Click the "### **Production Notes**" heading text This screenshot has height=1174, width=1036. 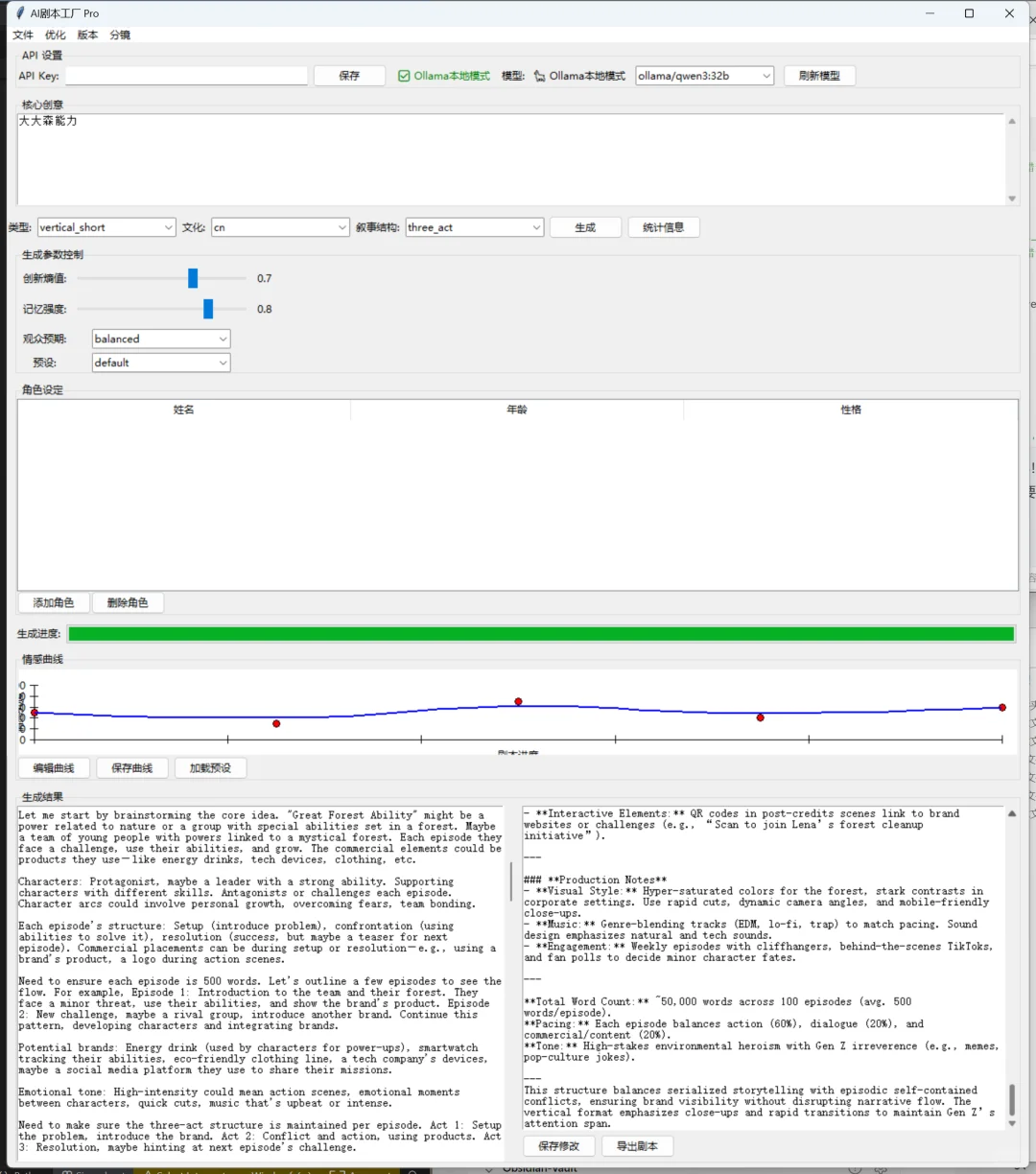[595, 880]
